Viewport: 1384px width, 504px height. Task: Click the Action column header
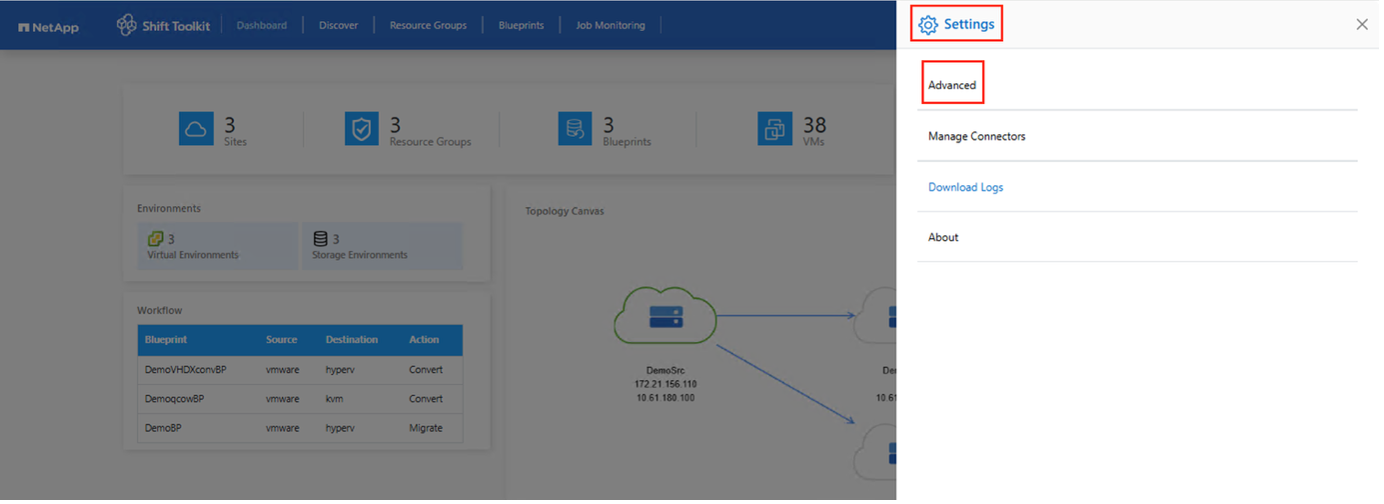point(425,341)
